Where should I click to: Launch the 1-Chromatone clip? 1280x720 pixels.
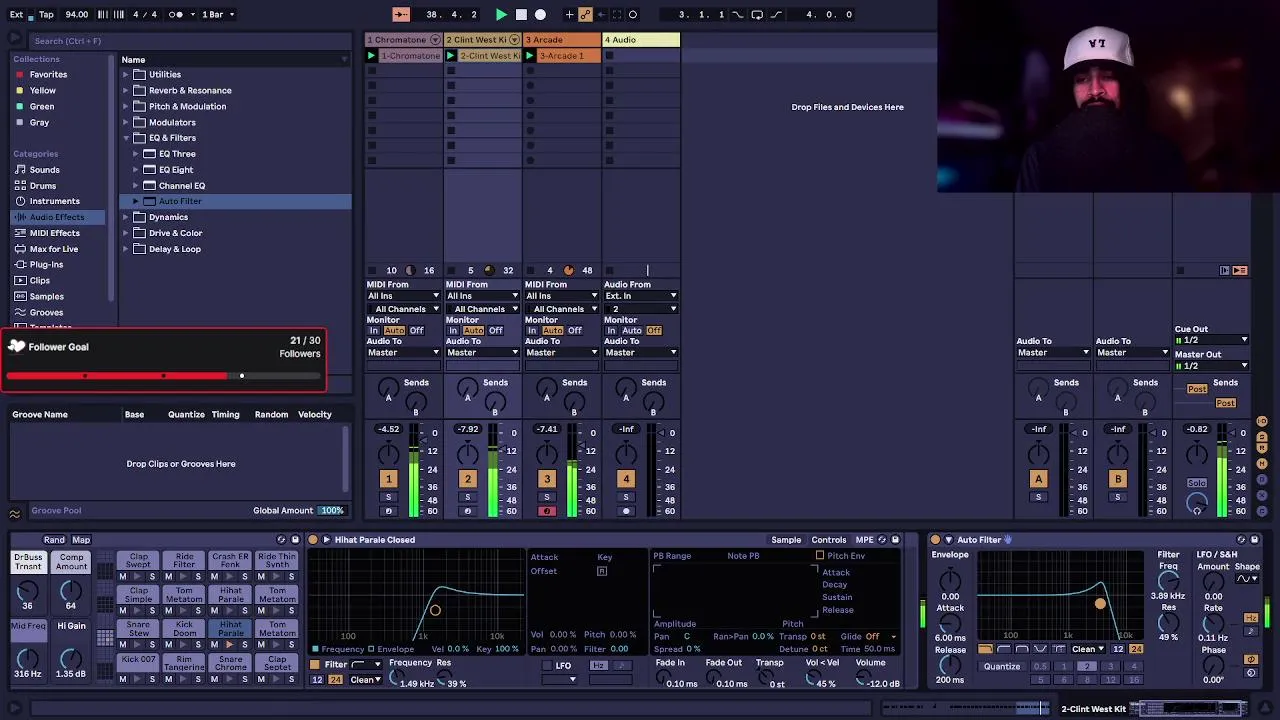371,56
